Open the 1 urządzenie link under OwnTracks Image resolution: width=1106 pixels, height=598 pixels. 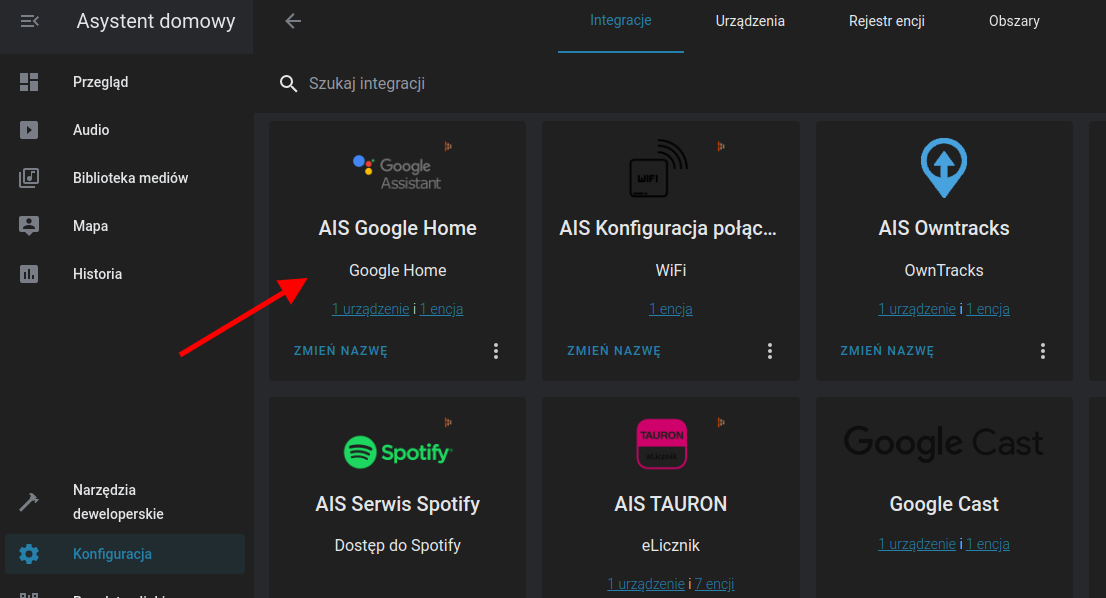pyautogui.click(x=917, y=309)
